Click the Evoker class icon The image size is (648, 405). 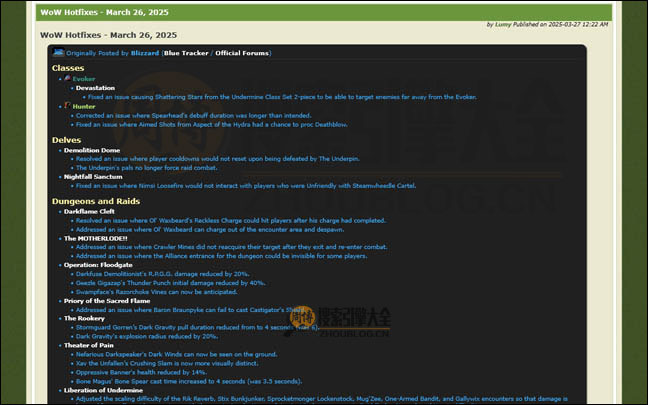pyautogui.click(x=67, y=78)
